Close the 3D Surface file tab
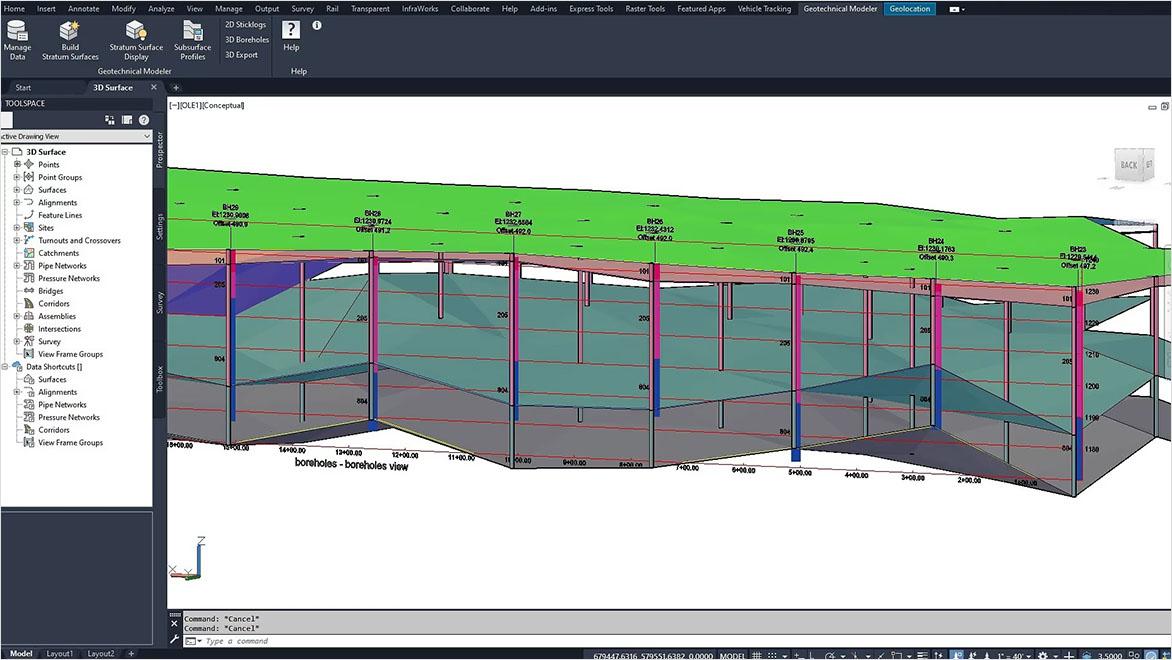Viewport: 1172px width, 660px height. (x=154, y=87)
